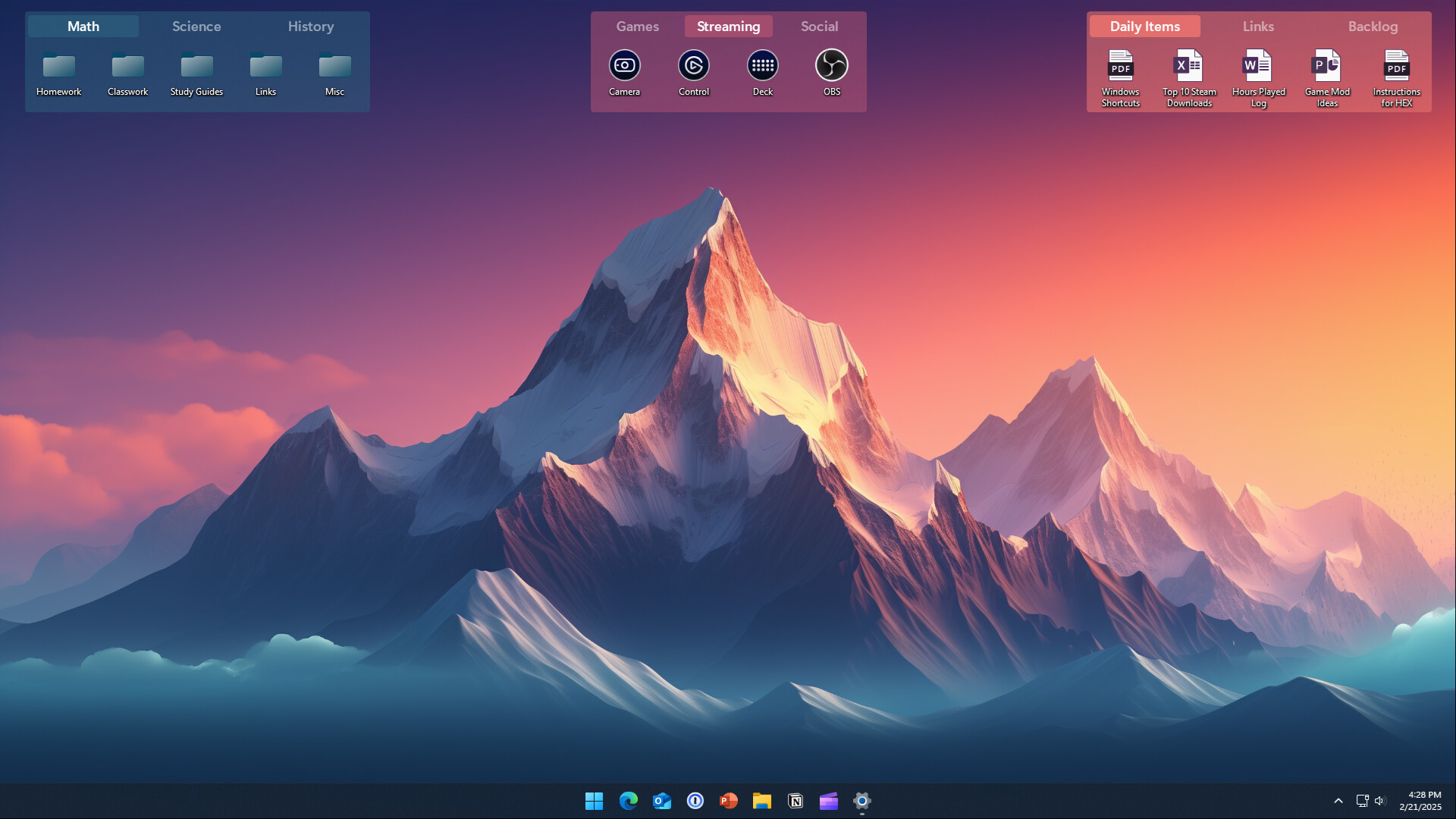Open OBS from the Streaming fence
Image resolution: width=1456 pixels, height=819 pixels.
(831, 65)
